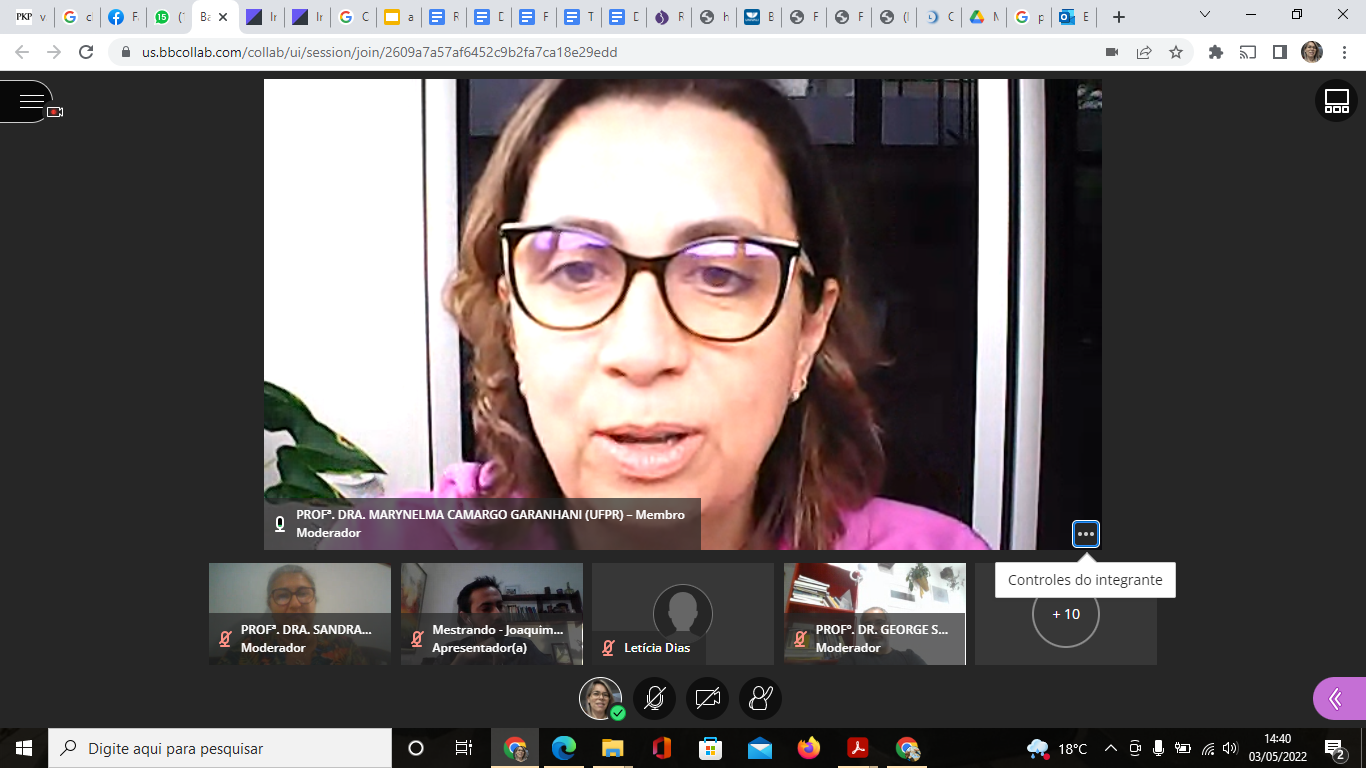The width and height of the screenshot is (1366, 768).
Task: Open Adobe Acrobat from taskbar
Action: click(857, 748)
